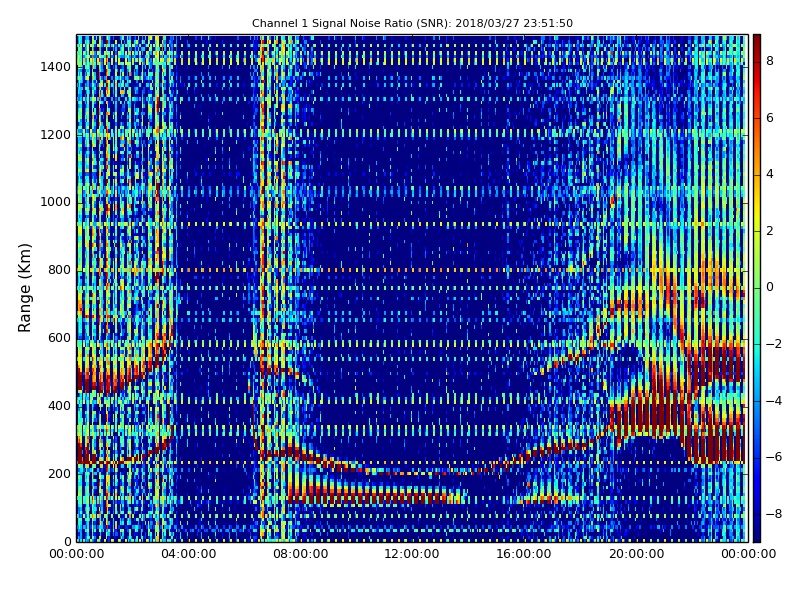
Task: Click the colorbar tick label '4'
Action: (x=770, y=174)
